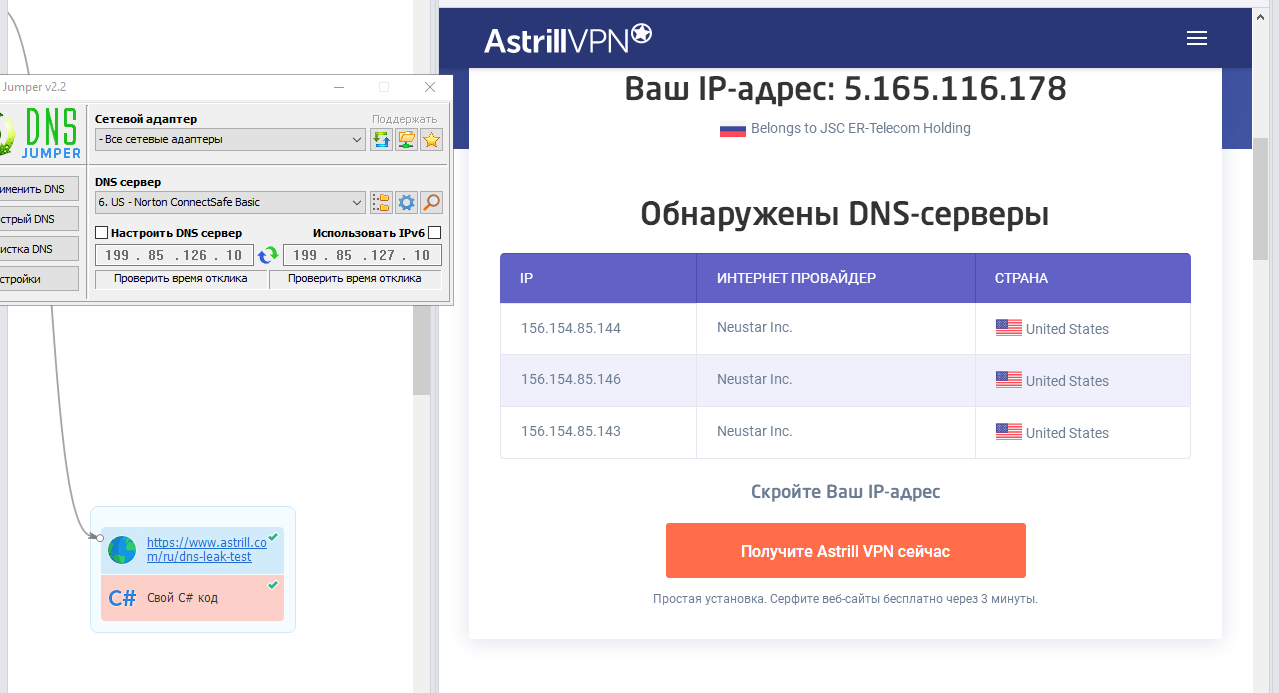The height and width of the screenshot is (693, 1279).
Task: Open the hamburger menu on the Astrill page
Action: click(x=1197, y=38)
